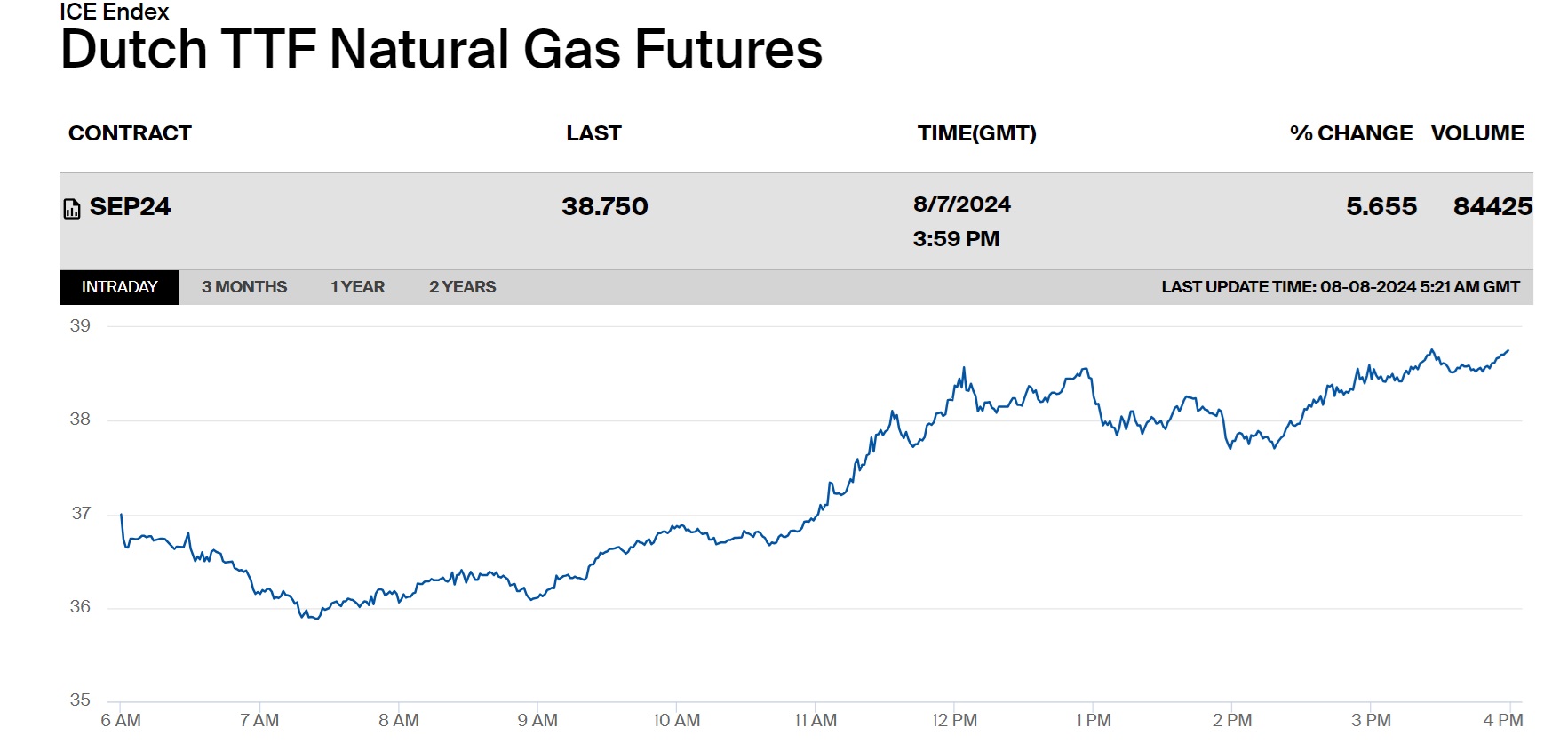Click the 5.655 percent change value
This screenshot has width=1568, height=752.
tap(1381, 207)
